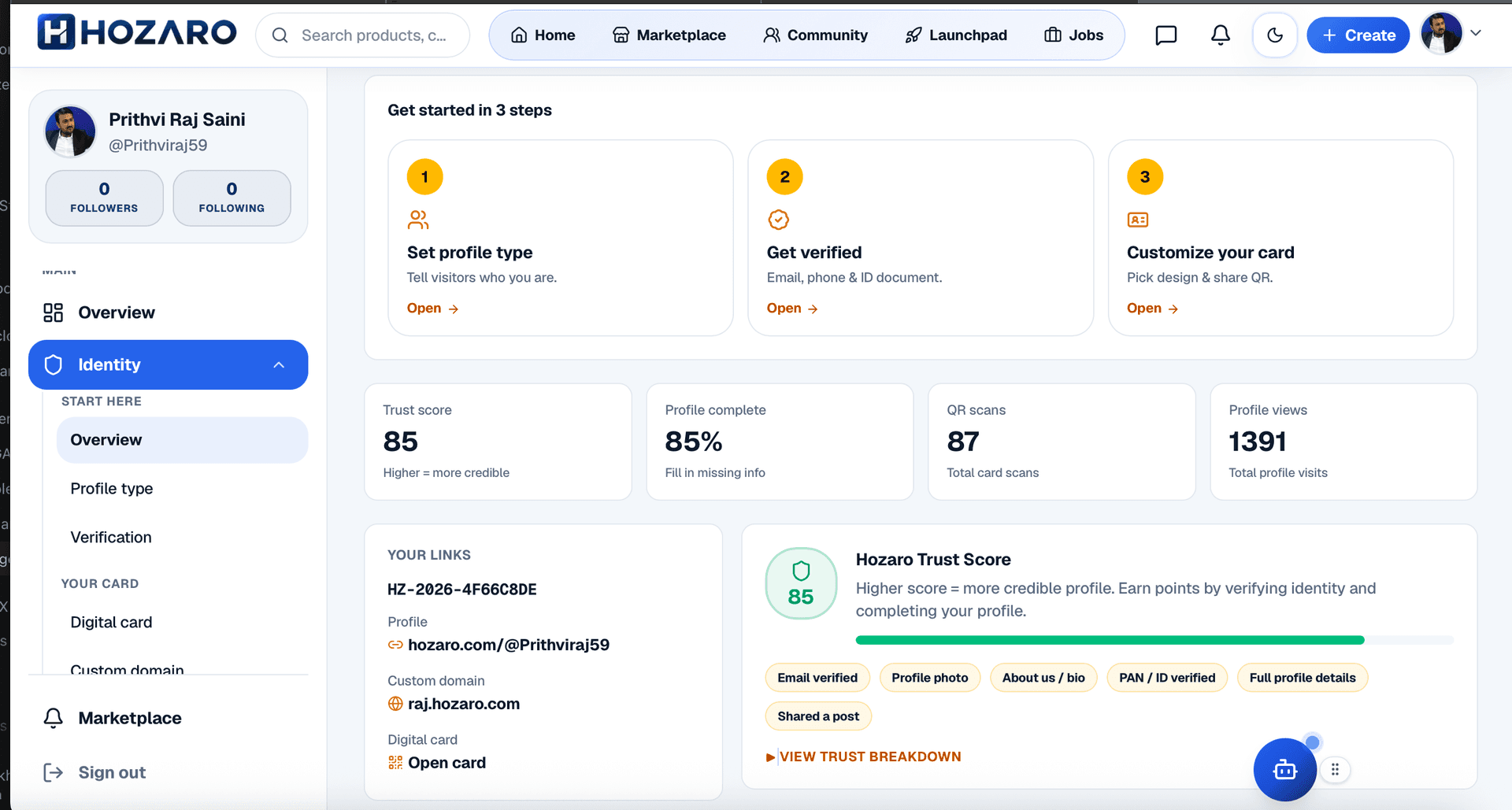1512x810 pixels.
Task: Click the QR icon beside Open card
Action: pos(395,763)
